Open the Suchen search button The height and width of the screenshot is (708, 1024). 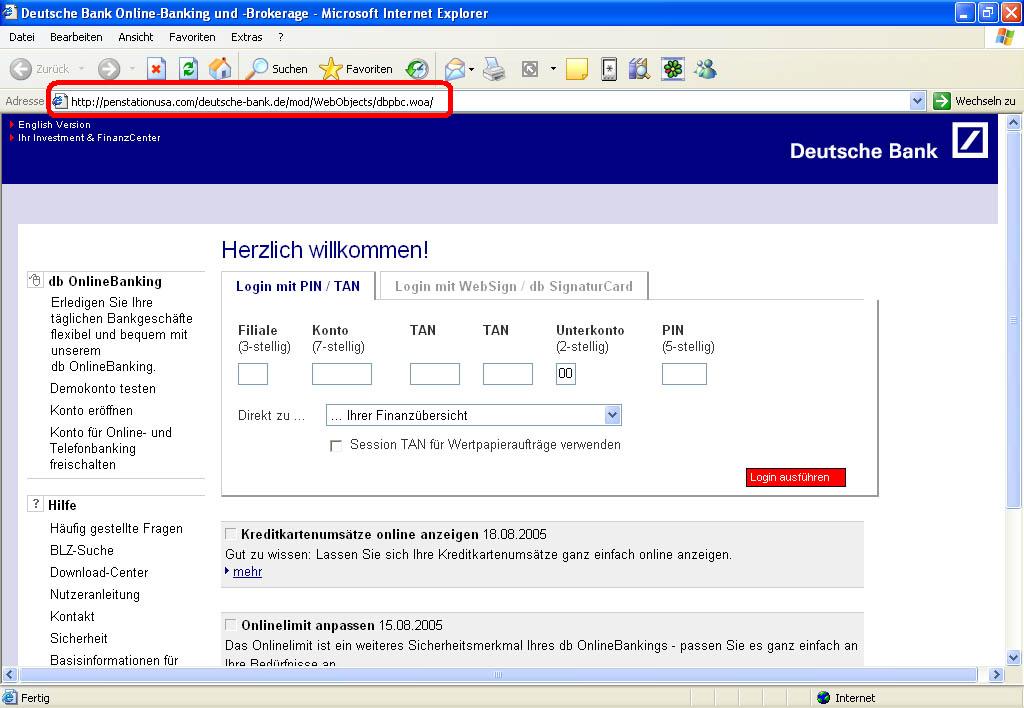276,69
